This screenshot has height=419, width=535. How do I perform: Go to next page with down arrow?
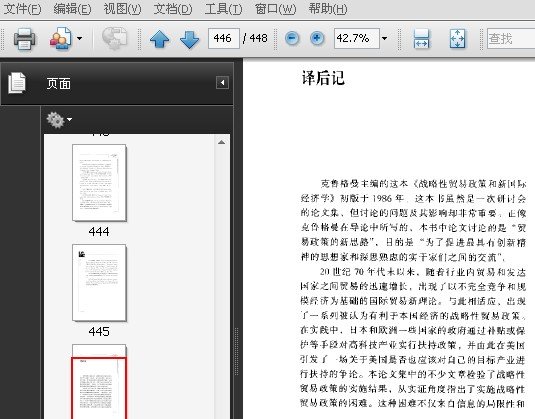(189, 39)
